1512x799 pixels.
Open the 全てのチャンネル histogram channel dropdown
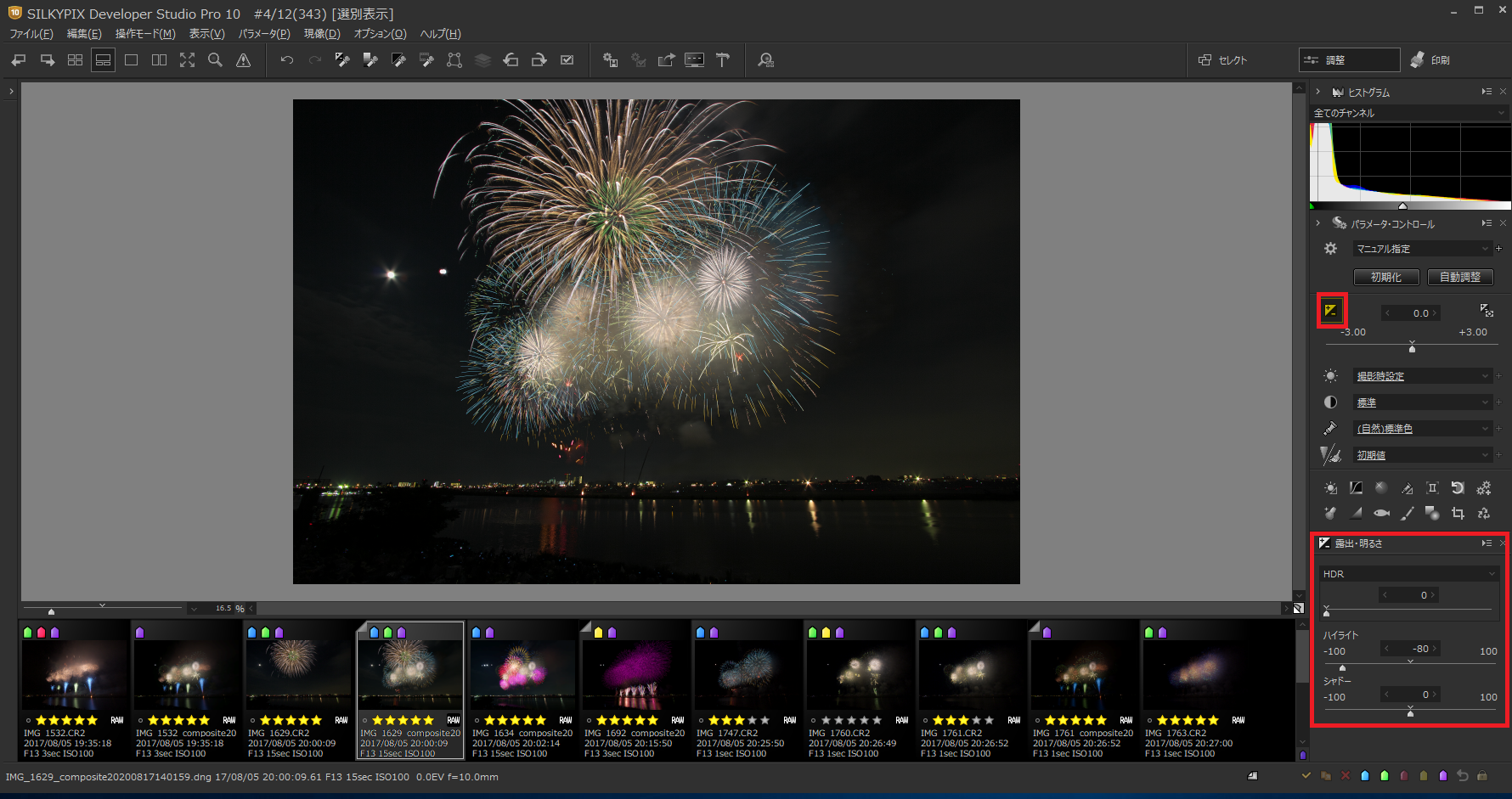pyautogui.click(x=1409, y=113)
